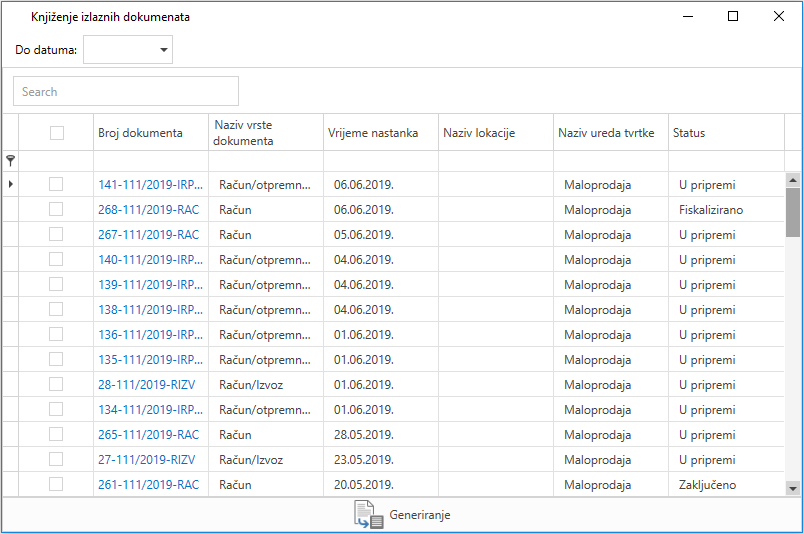
Task: Click the Status filter row cell
Action: 726,161
